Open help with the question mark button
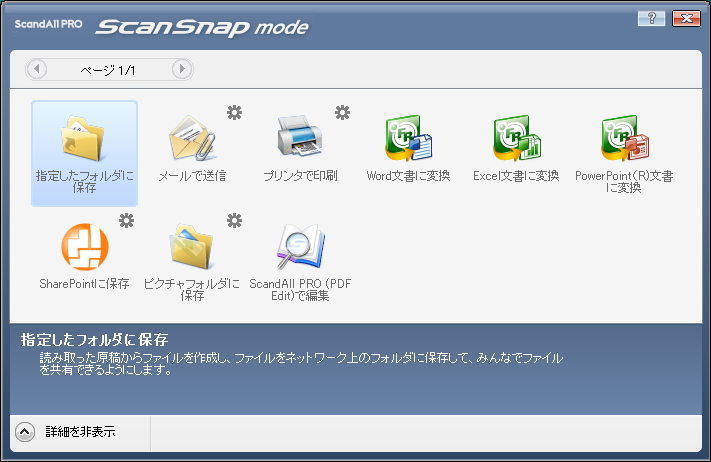This screenshot has width=711, height=462. (652, 18)
